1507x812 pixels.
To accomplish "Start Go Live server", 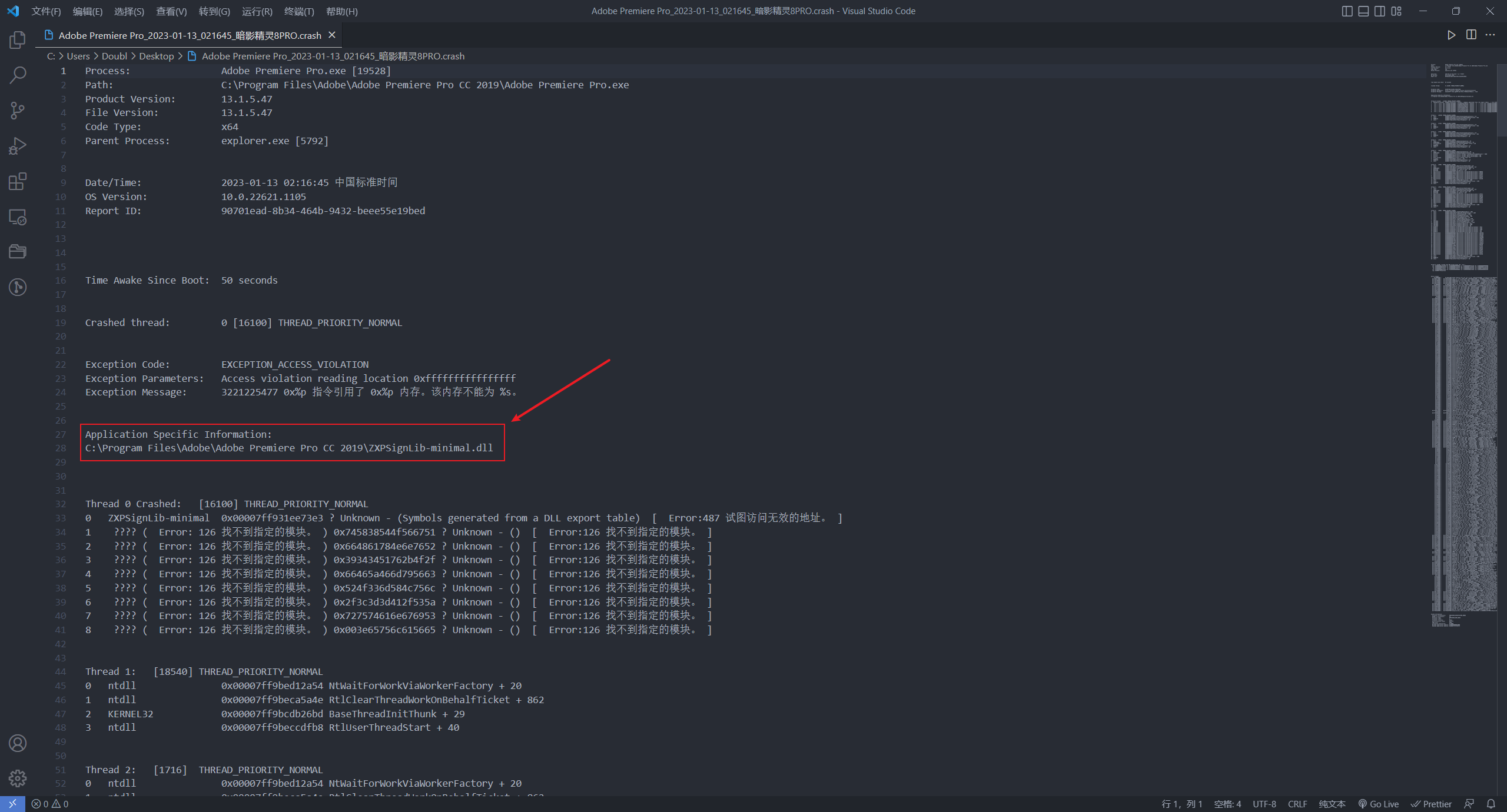I will (1379, 804).
